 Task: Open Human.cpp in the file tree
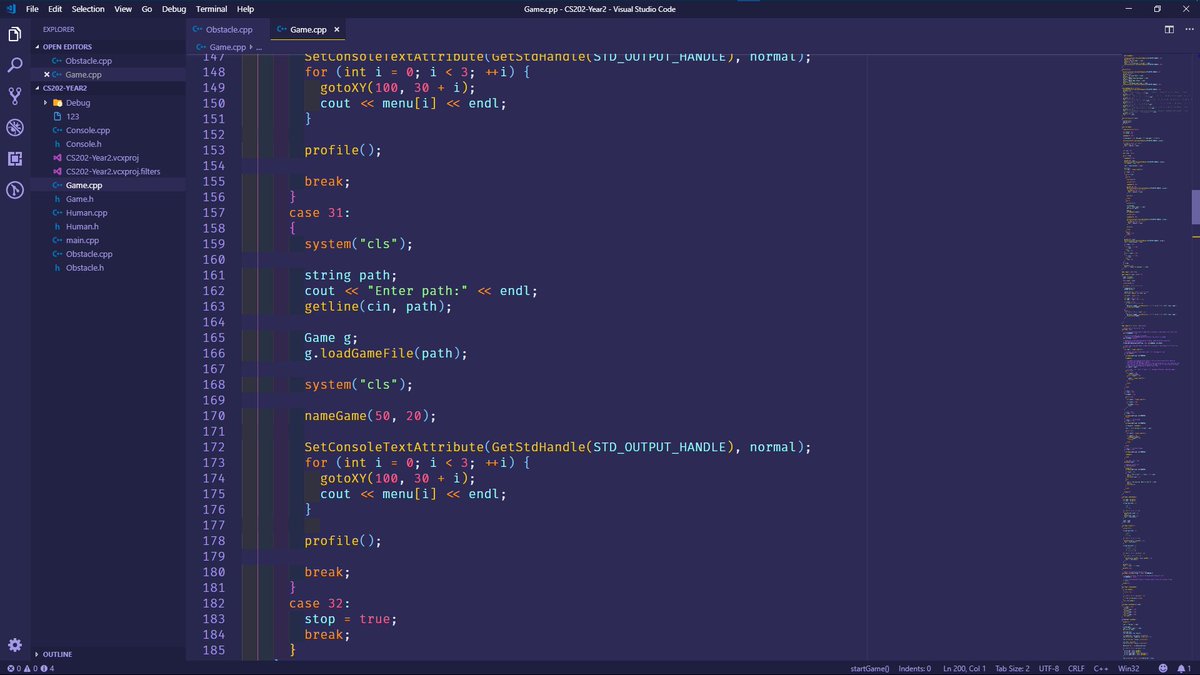87,213
